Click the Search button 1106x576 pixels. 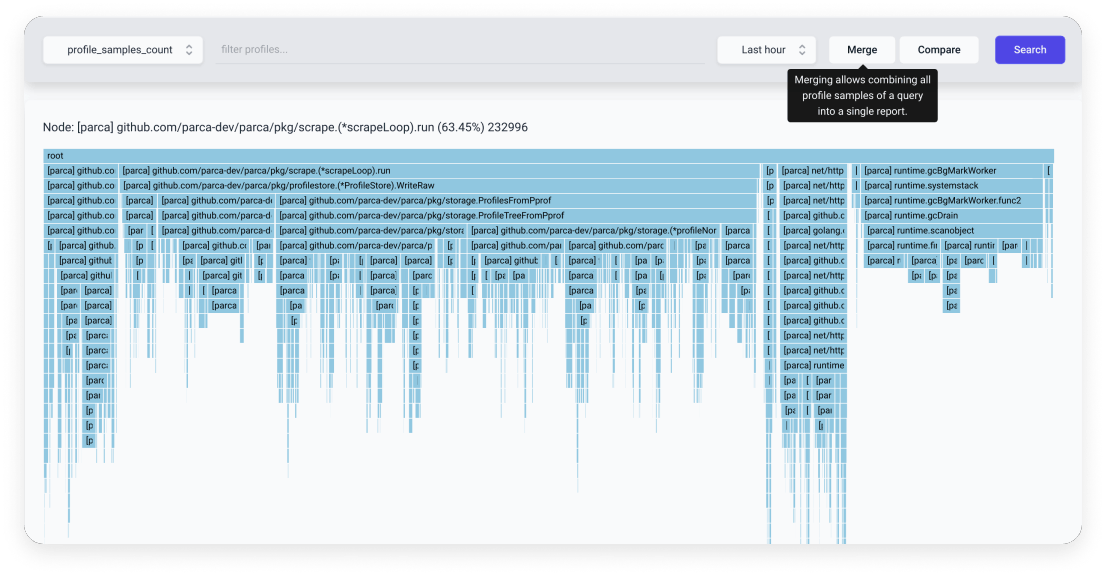(1029, 49)
